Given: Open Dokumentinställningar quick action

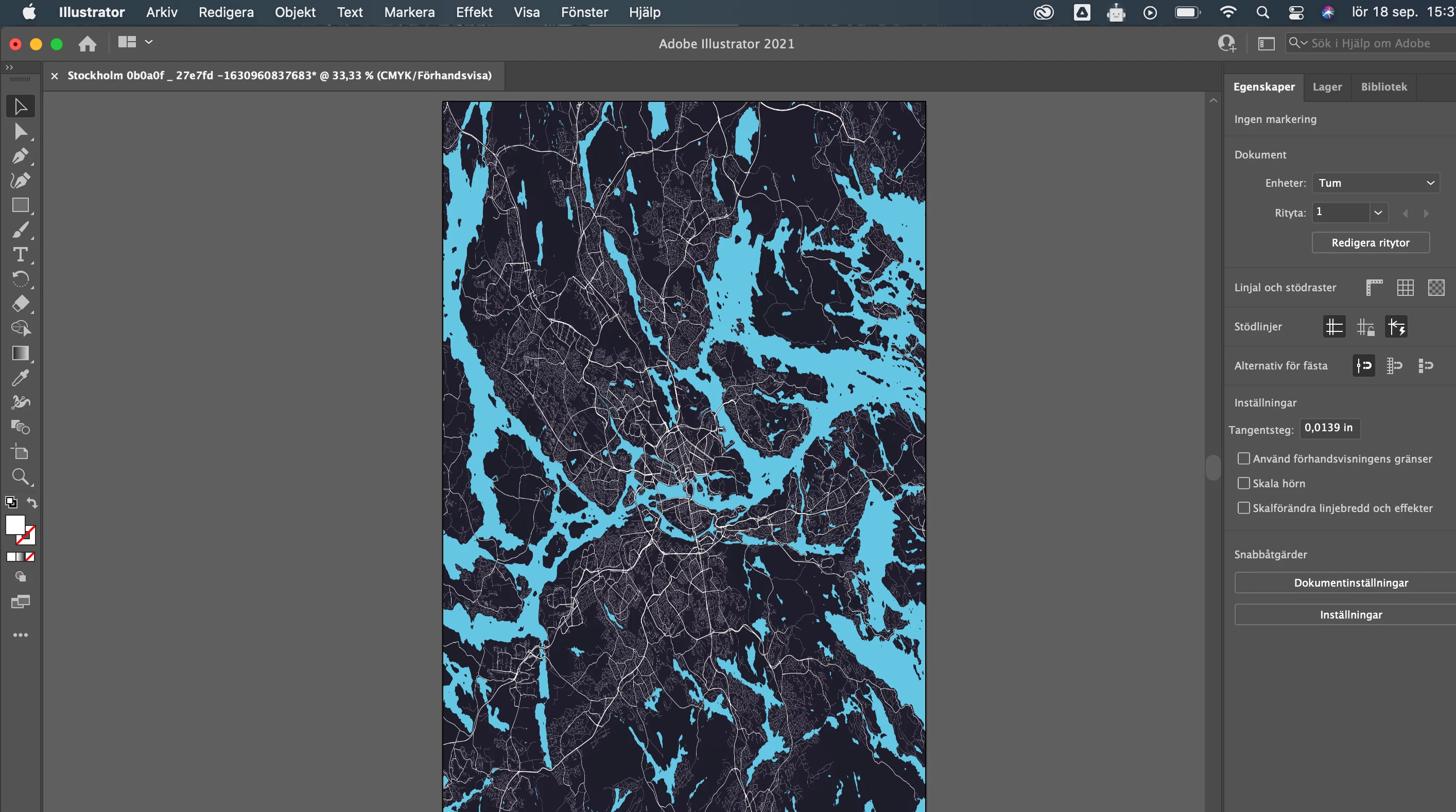Looking at the screenshot, I should click(x=1350, y=582).
